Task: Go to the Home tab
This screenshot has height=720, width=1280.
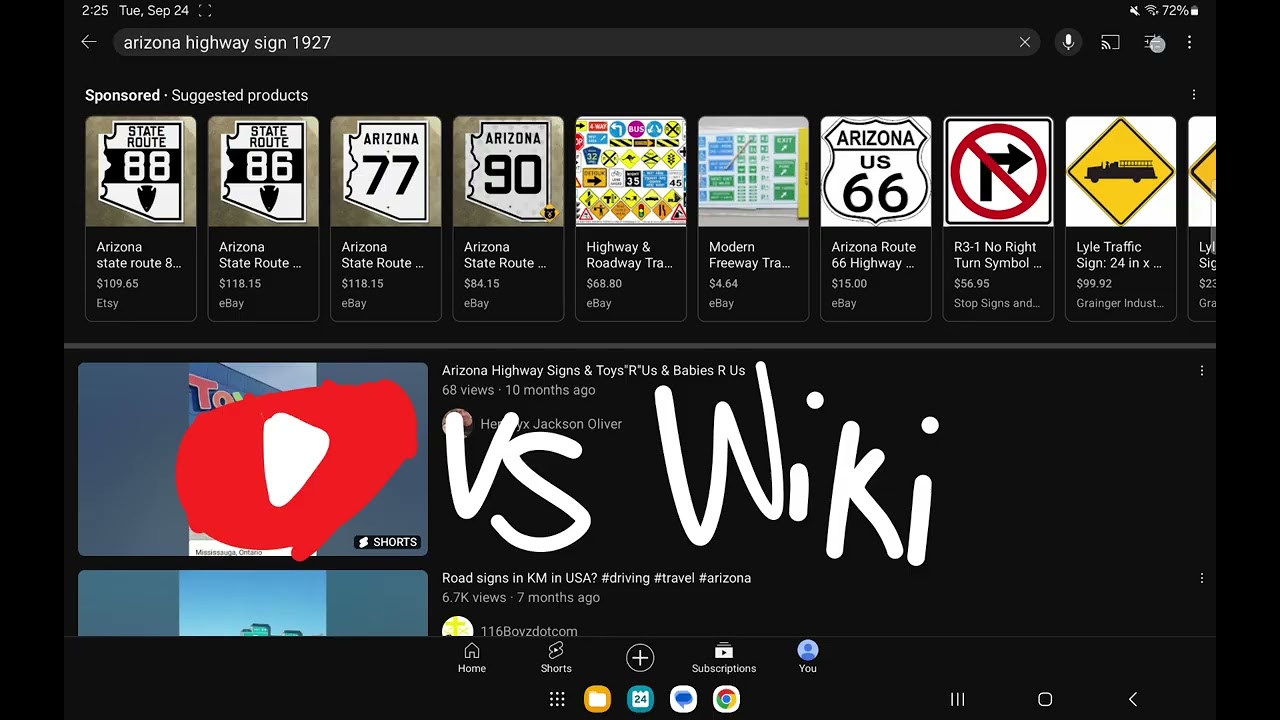Action: pyautogui.click(x=472, y=658)
